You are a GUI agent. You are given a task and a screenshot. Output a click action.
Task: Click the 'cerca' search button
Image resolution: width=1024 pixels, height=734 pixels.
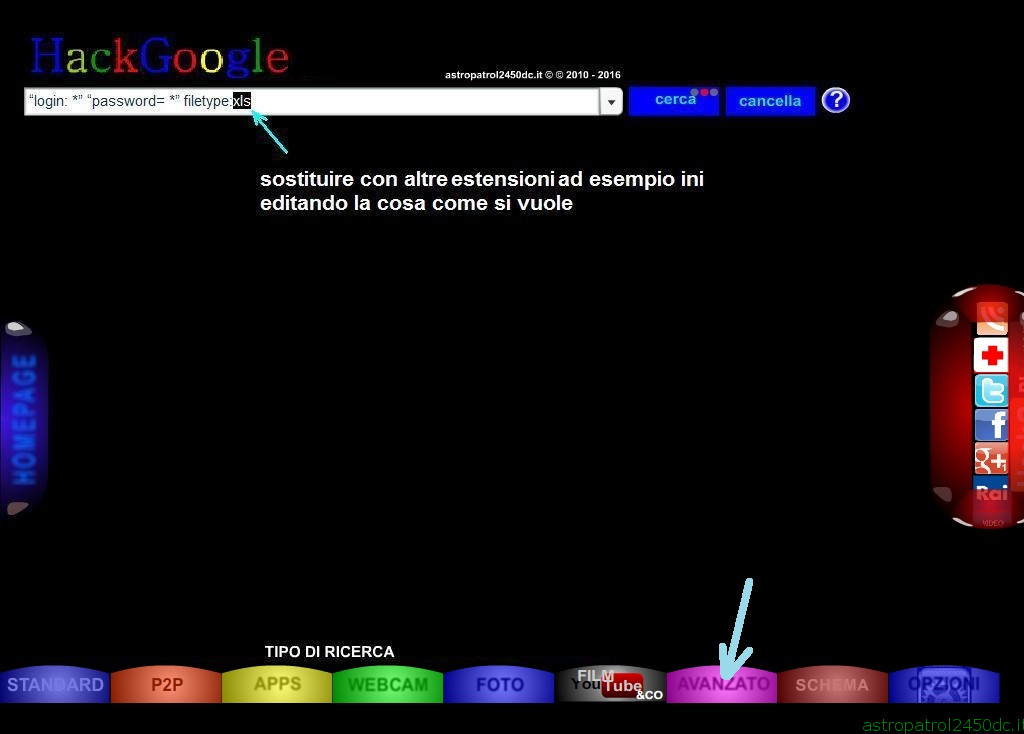674,101
